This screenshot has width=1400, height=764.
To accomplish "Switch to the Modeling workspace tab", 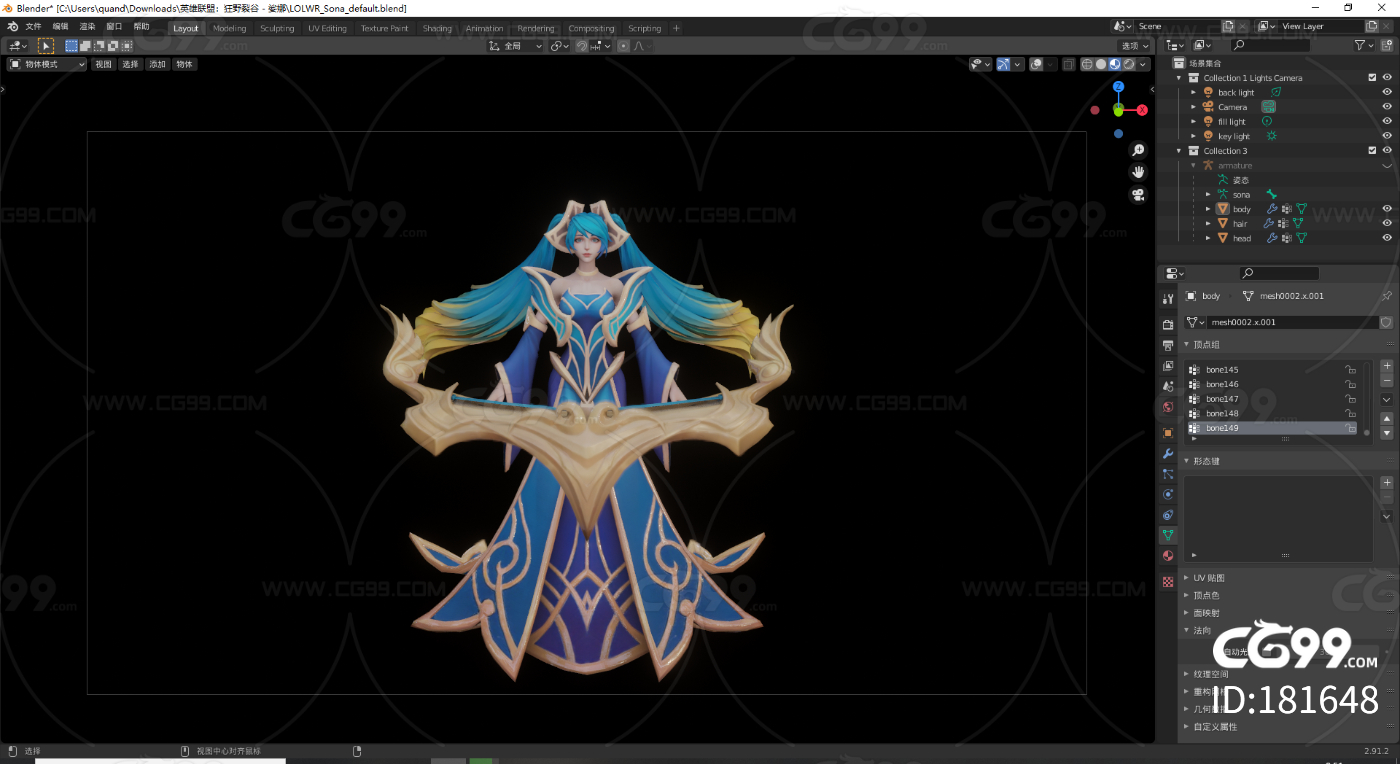I will 229,28.
